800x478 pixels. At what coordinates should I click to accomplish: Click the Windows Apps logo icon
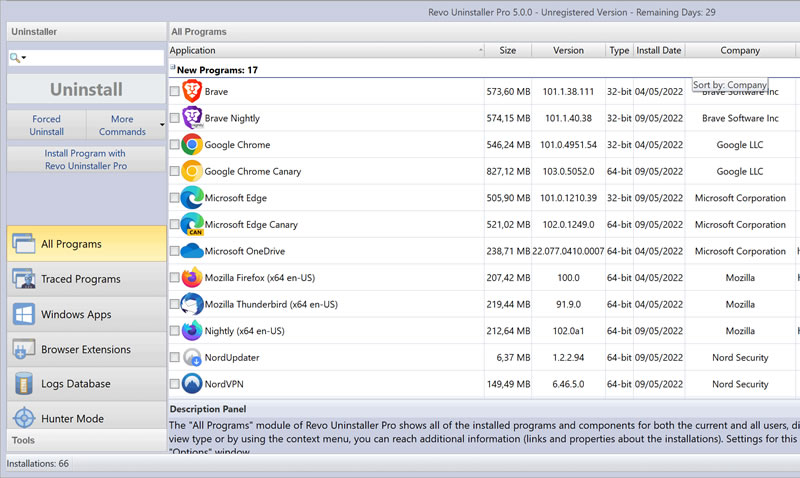tap(23, 314)
